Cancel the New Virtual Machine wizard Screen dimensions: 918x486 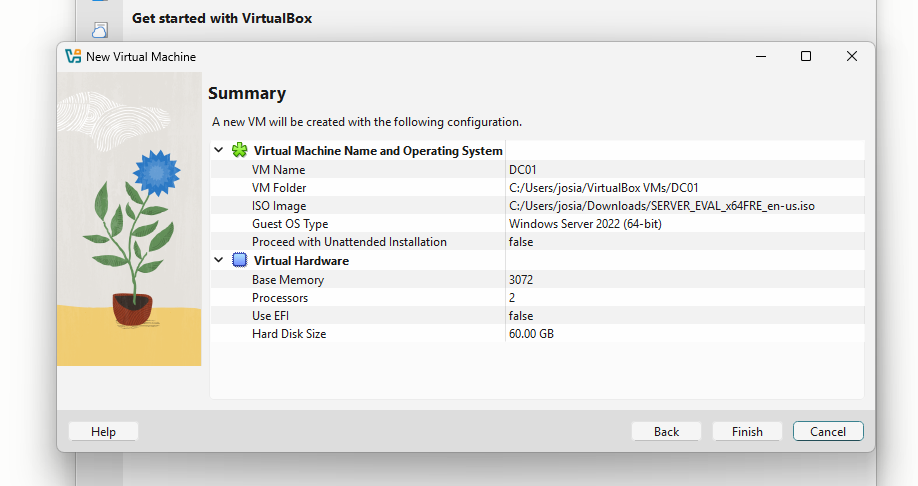[x=828, y=432]
